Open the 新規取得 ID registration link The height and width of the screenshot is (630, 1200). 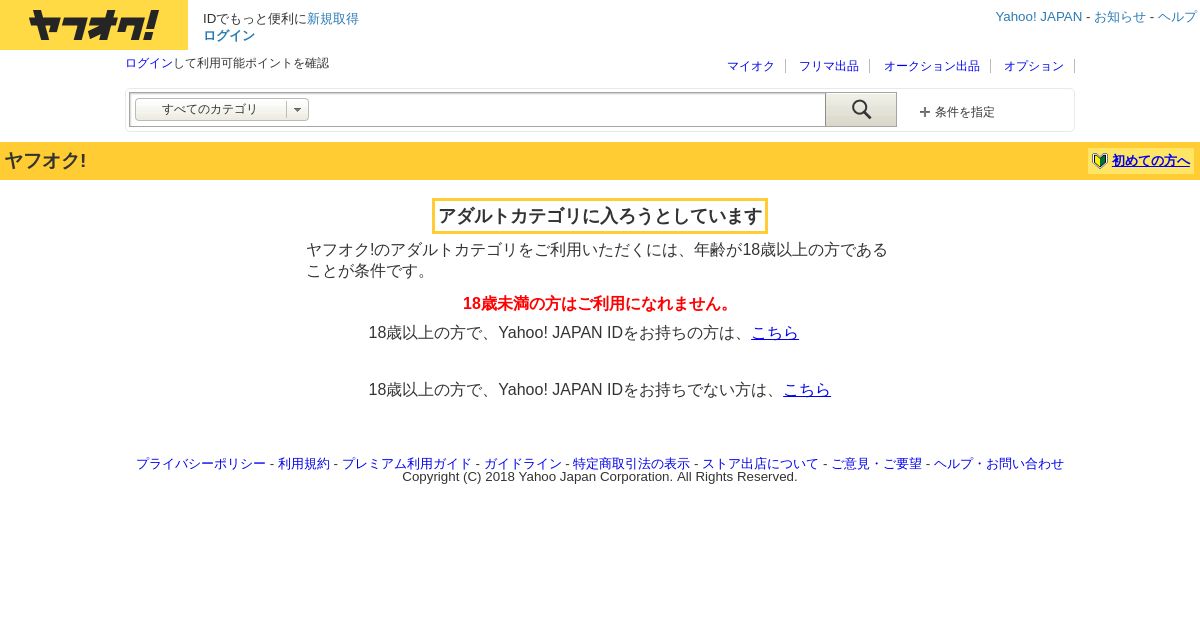(333, 19)
